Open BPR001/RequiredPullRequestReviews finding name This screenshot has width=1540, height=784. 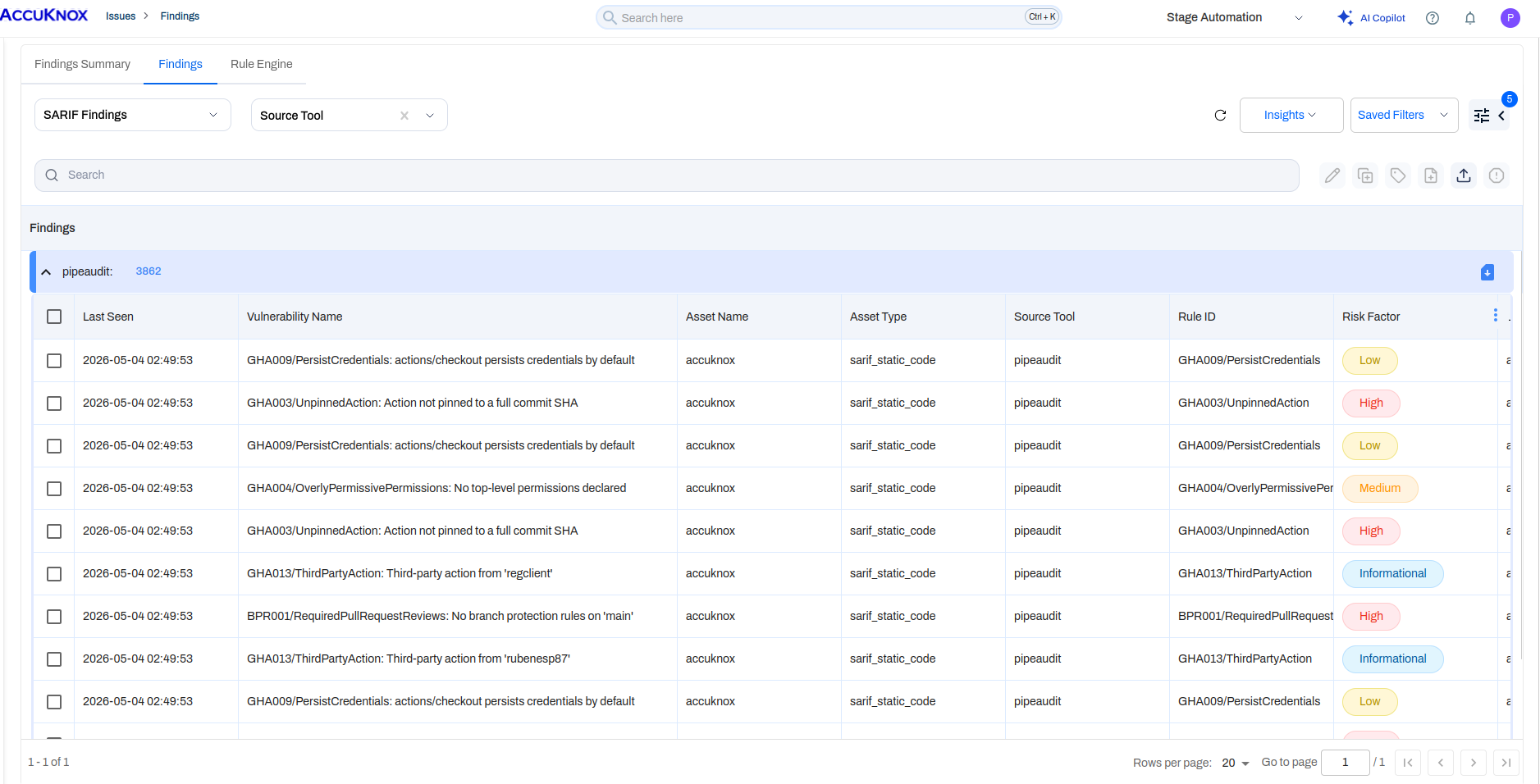pyautogui.click(x=440, y=617)
